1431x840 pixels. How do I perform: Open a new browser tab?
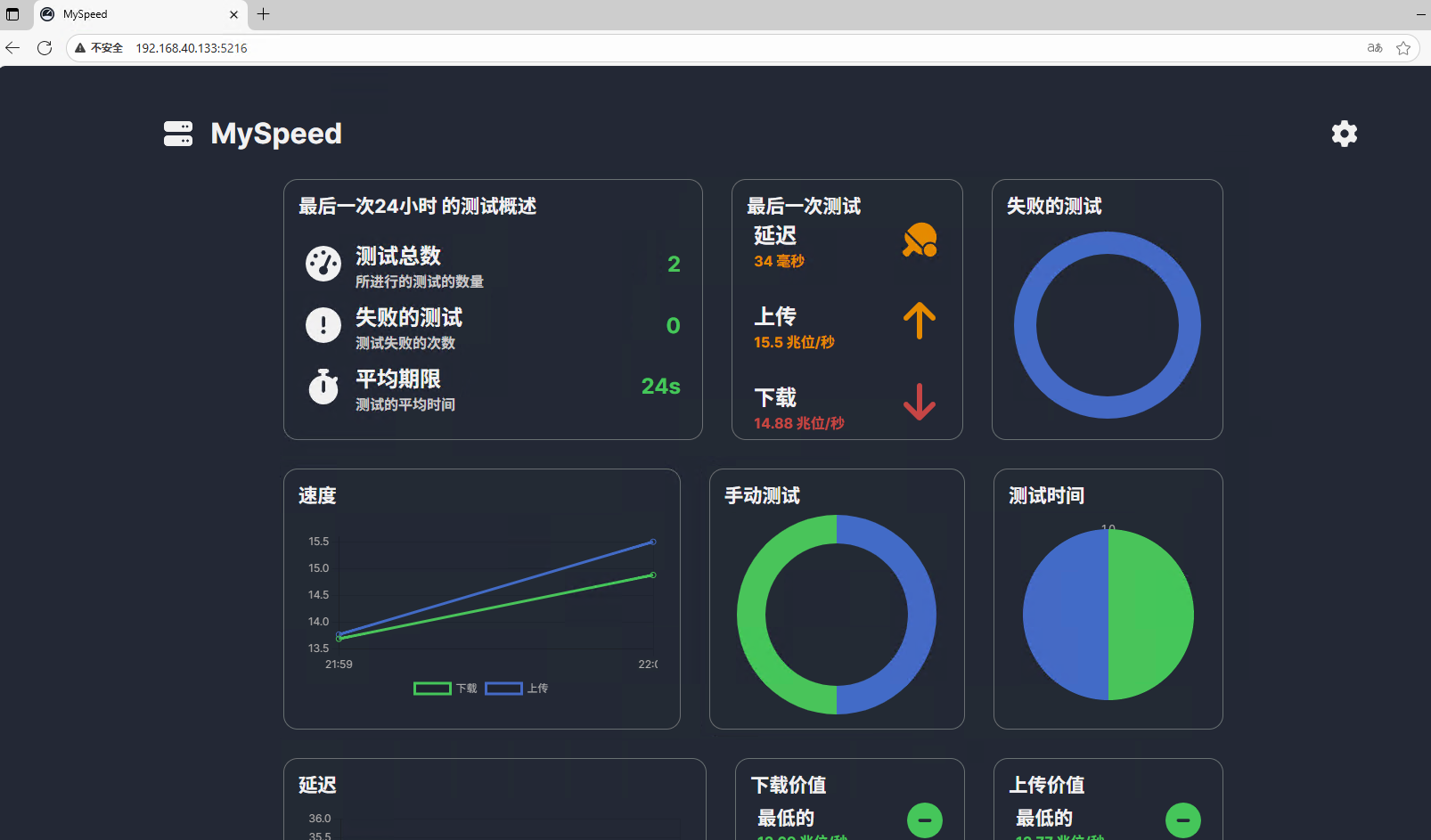coord(264,14)
